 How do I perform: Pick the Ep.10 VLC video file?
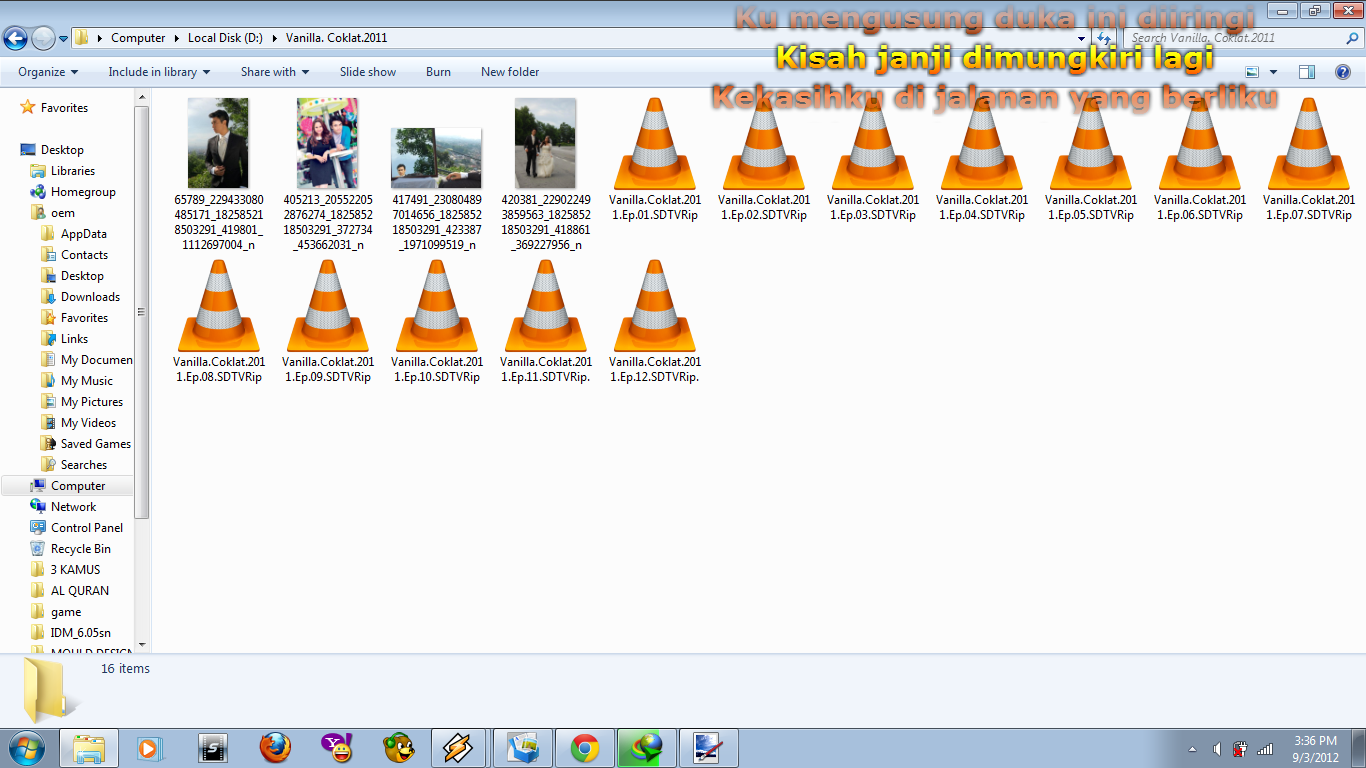437,322
